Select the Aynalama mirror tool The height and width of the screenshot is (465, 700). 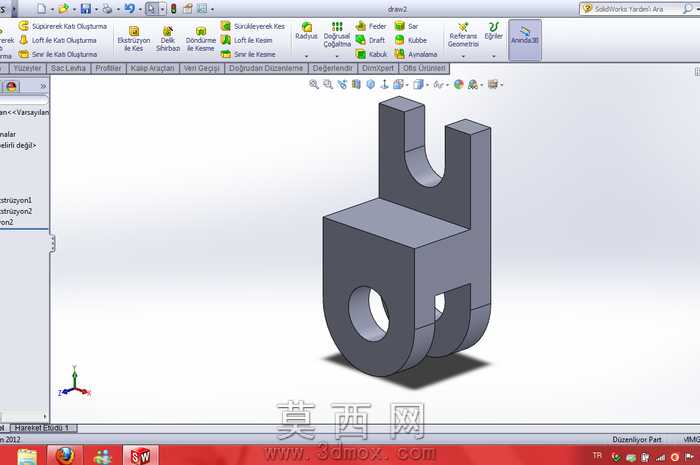coord(416,54)
